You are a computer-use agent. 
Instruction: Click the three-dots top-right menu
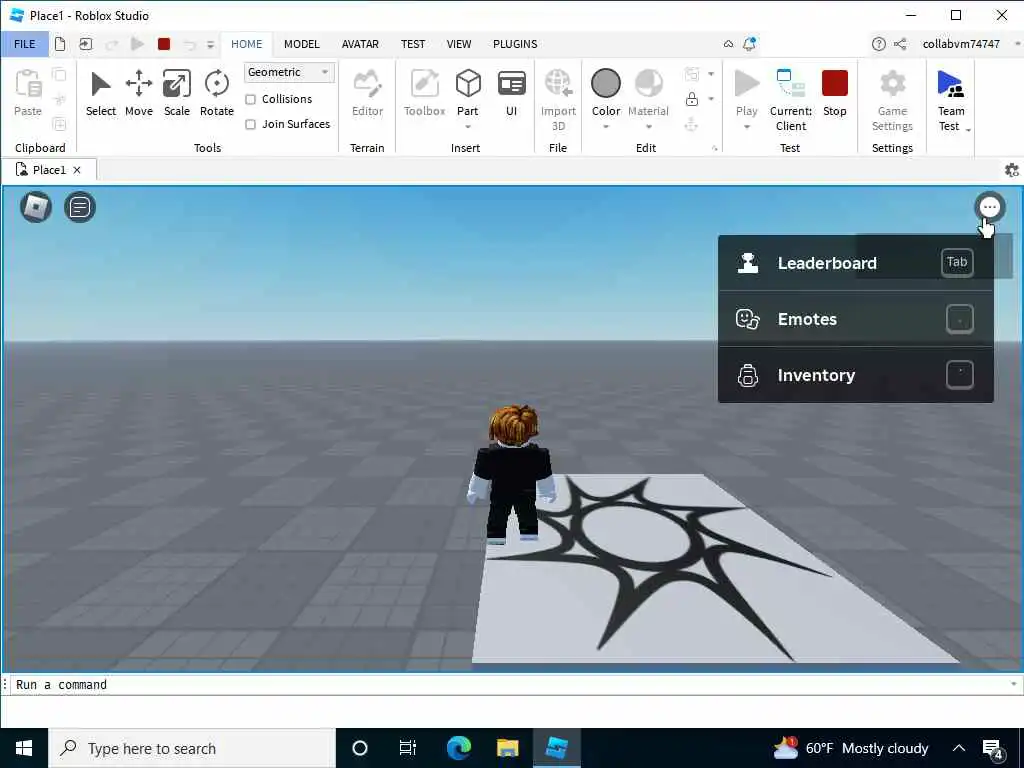tap(989, 208)
